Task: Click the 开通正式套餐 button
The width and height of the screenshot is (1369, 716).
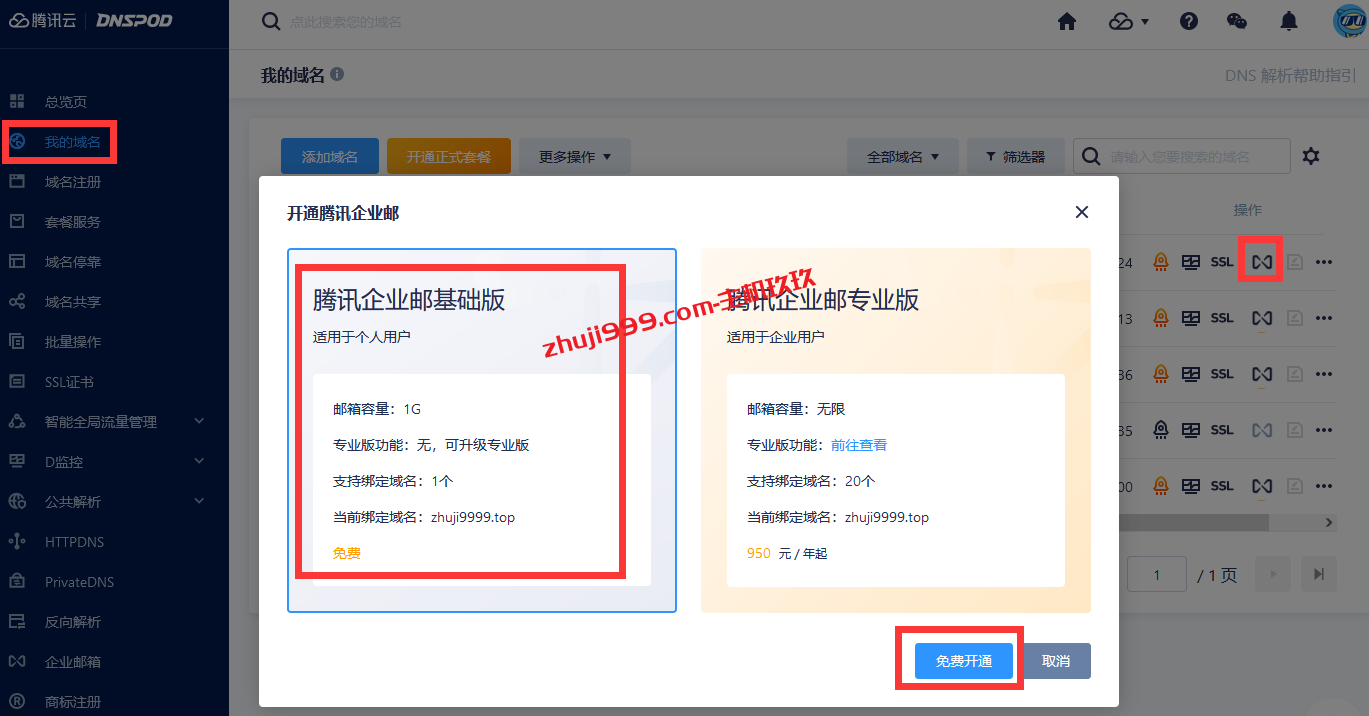Action: coord(449,157)
